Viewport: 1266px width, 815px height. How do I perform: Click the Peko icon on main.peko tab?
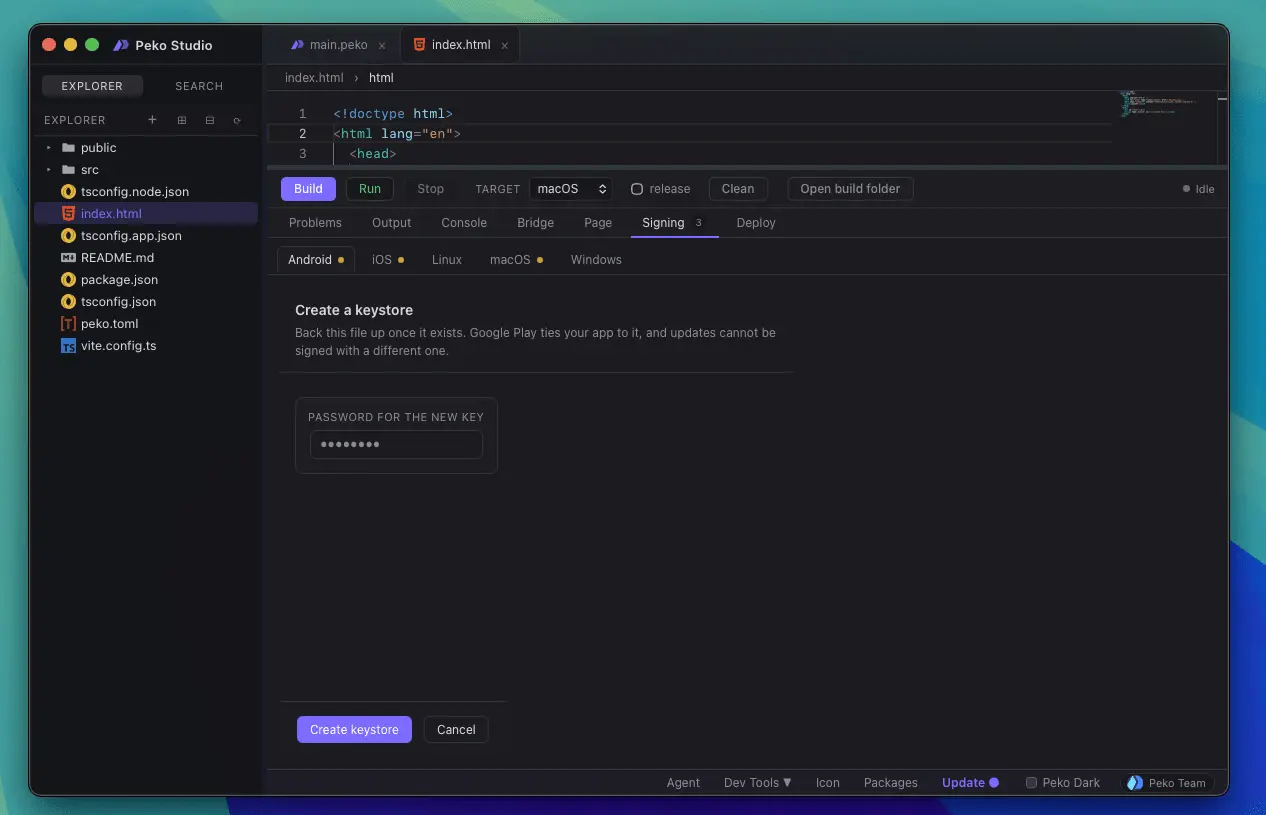[x=297, y=45]
